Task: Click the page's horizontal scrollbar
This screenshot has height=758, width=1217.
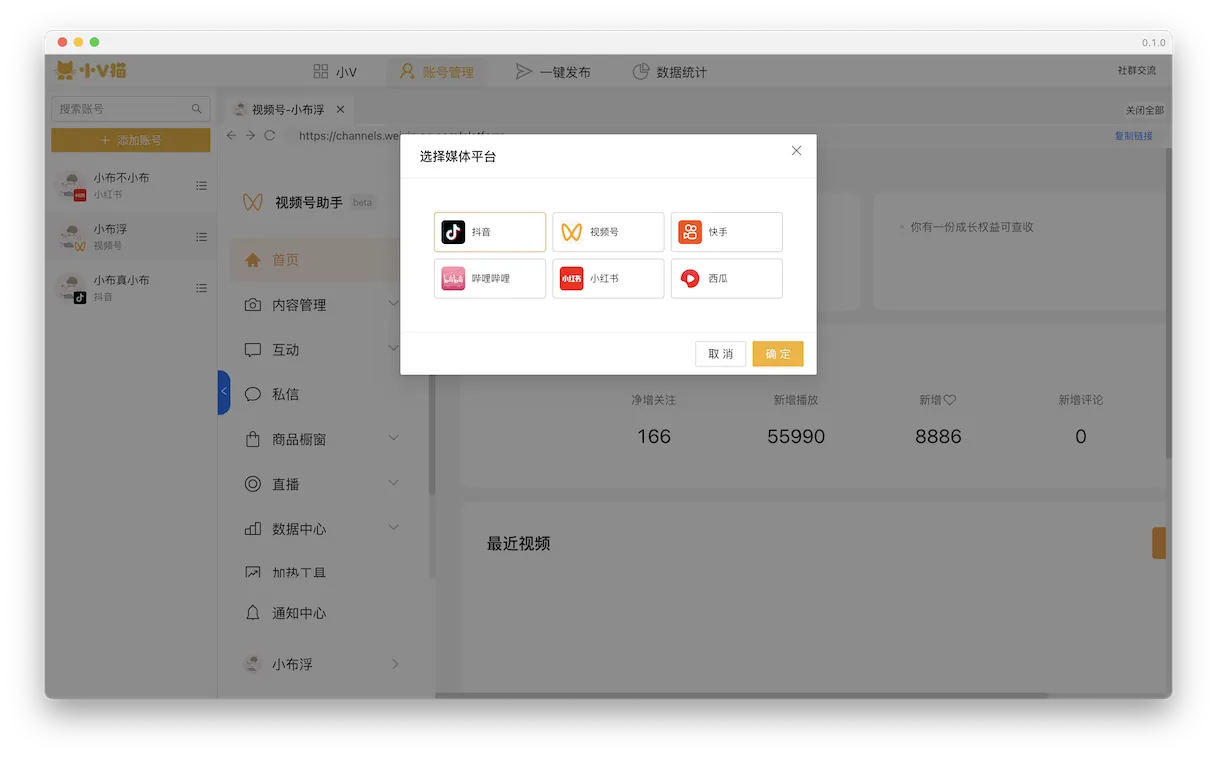Action: (x=740, y=695)
